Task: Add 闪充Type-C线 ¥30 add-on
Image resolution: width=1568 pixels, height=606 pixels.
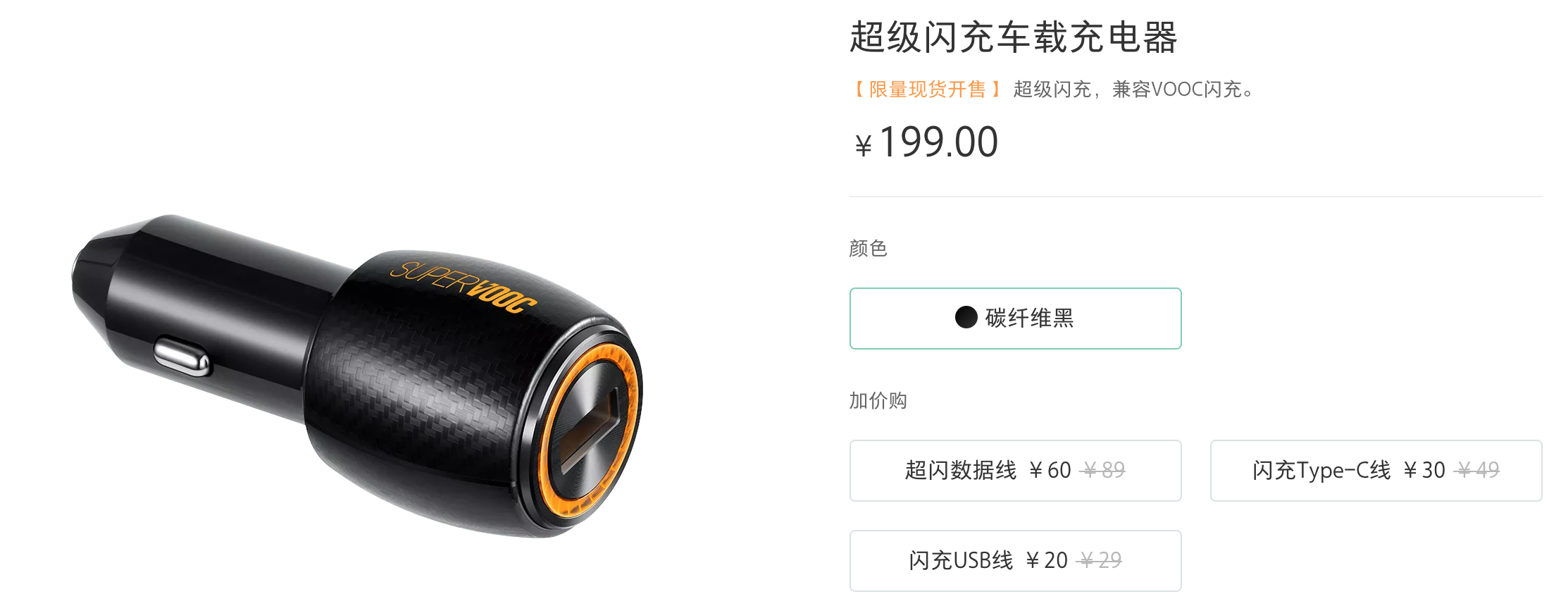Action: click(x=1376, y=470)
